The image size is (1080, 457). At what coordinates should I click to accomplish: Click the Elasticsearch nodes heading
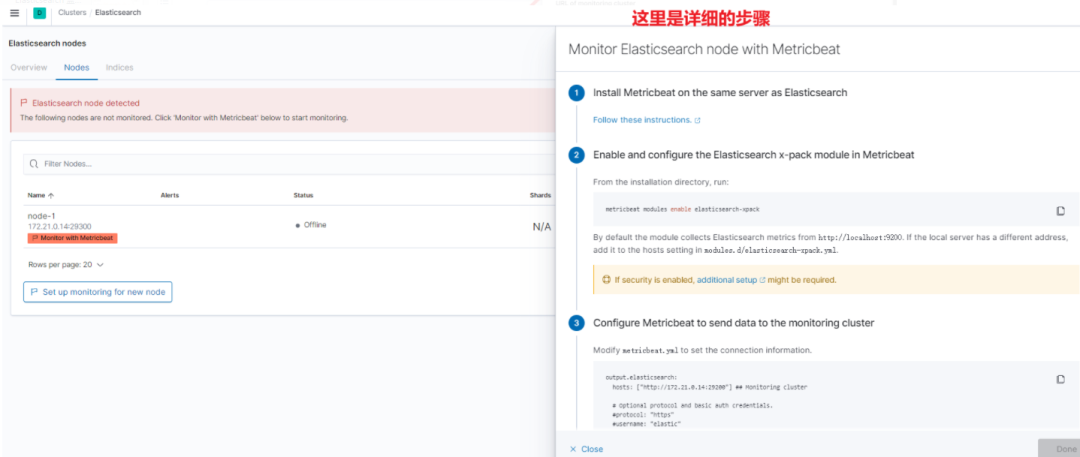pyautogui.click(x=48, y=43)
